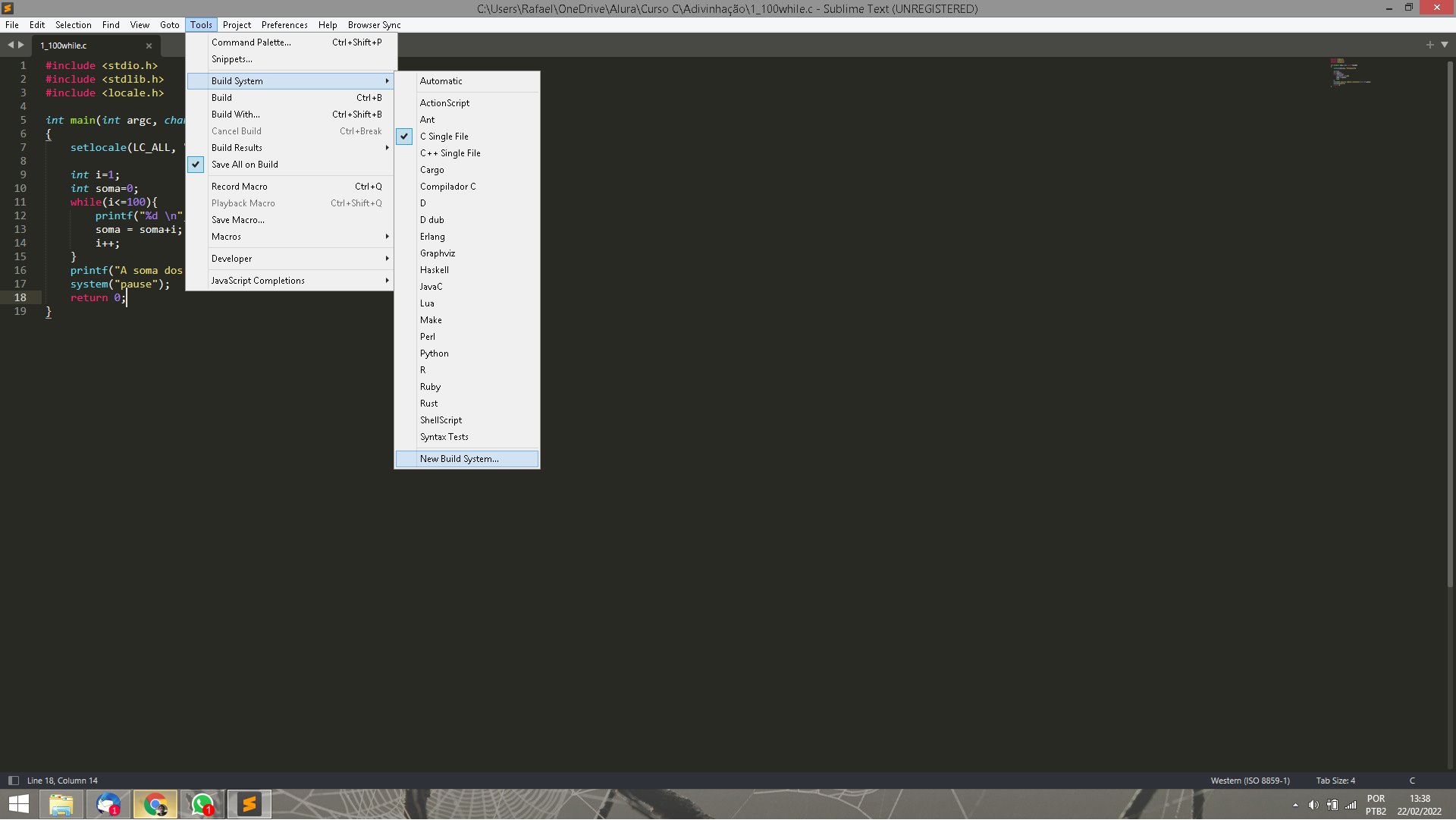Open the Help menu

[x=328, y=25]
